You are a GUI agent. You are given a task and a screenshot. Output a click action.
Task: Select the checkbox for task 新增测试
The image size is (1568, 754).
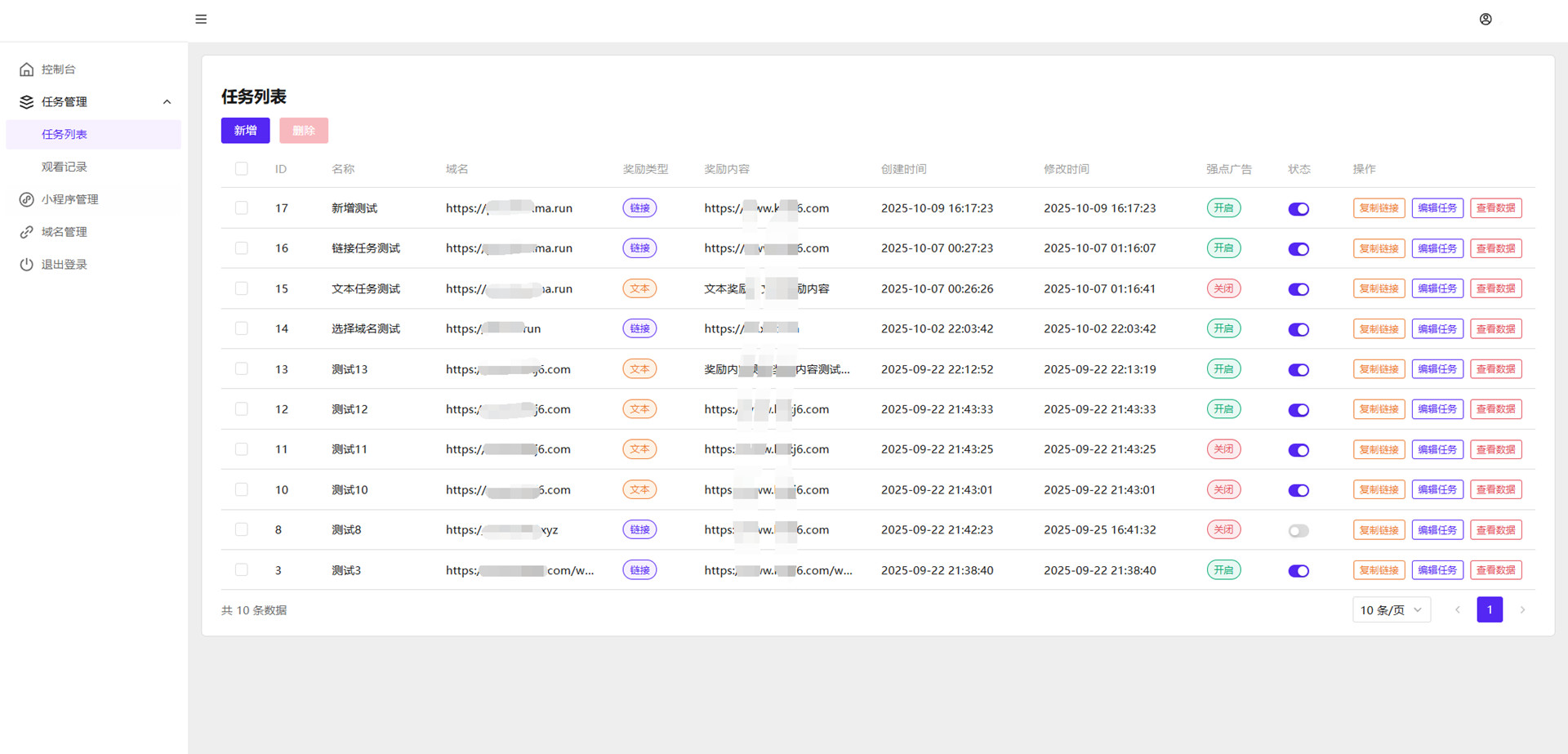242,208
